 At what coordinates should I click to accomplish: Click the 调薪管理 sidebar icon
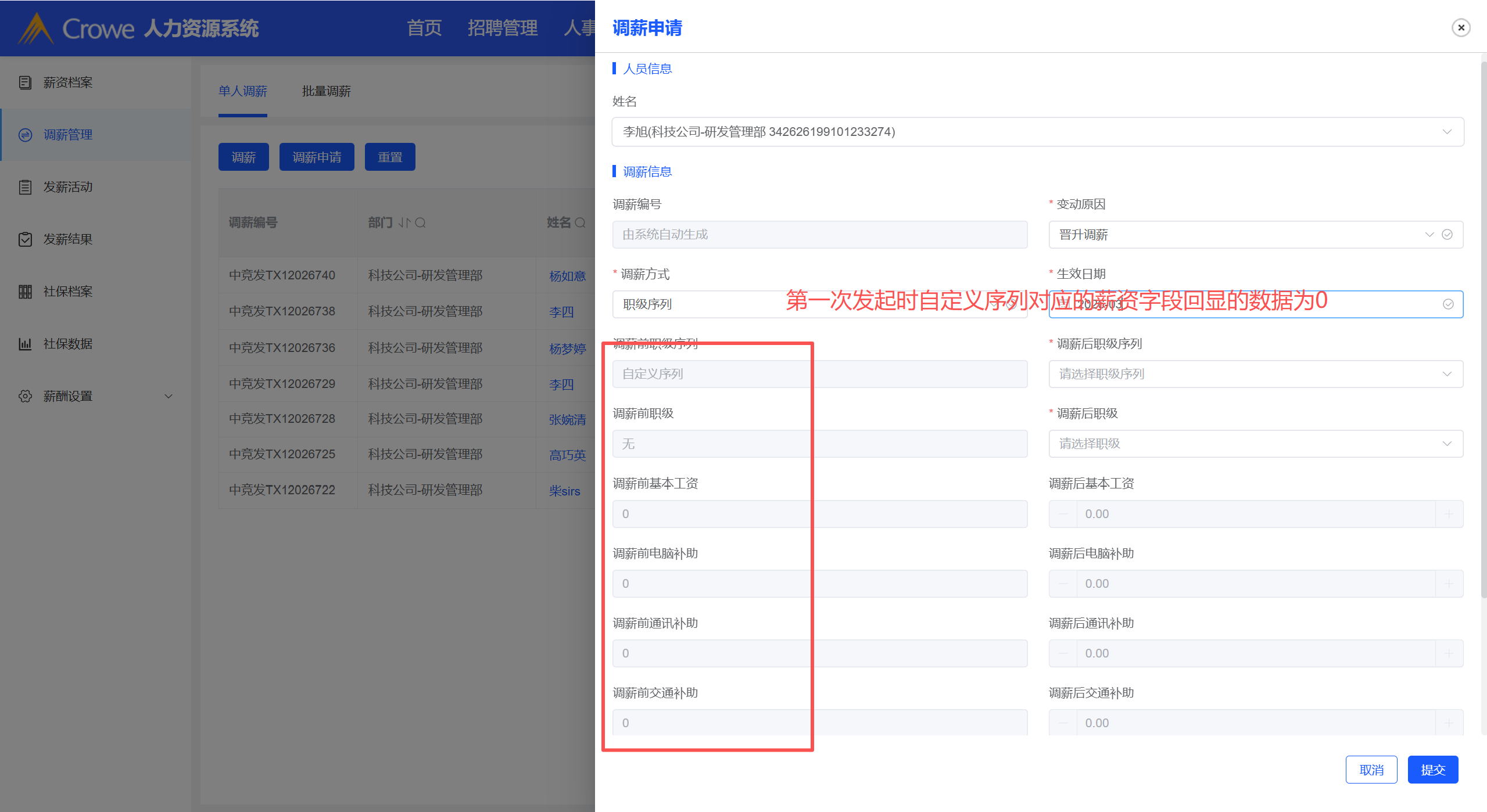click(x=25, y=135)
